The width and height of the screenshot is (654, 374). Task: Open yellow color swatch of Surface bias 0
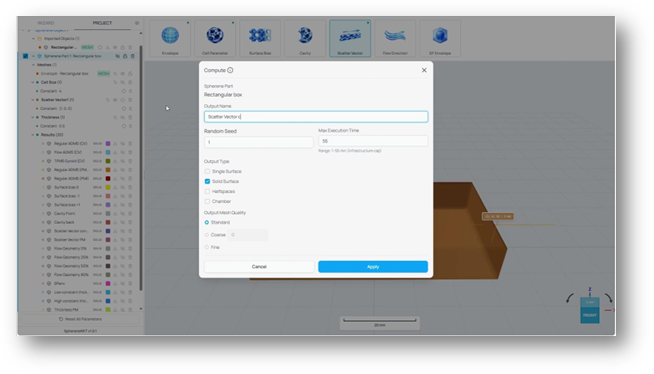tap(108, 187)
